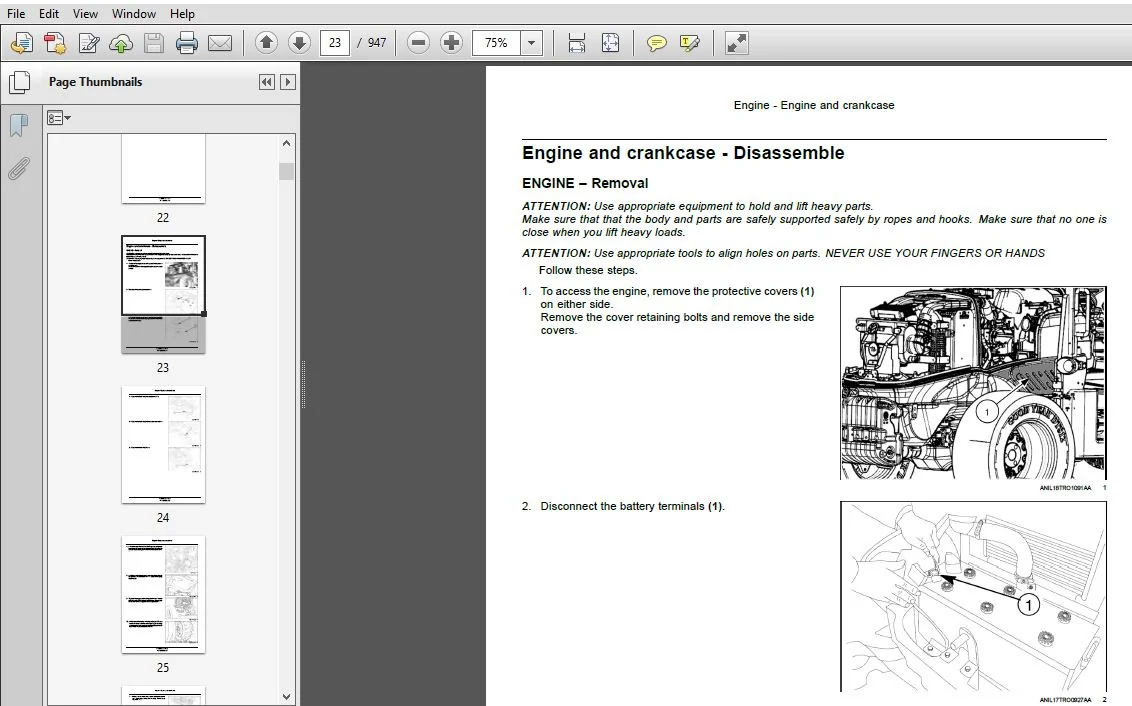Click thumbnails scrollbar up arrow
The image size is (1132, 706).
(287, 143)
